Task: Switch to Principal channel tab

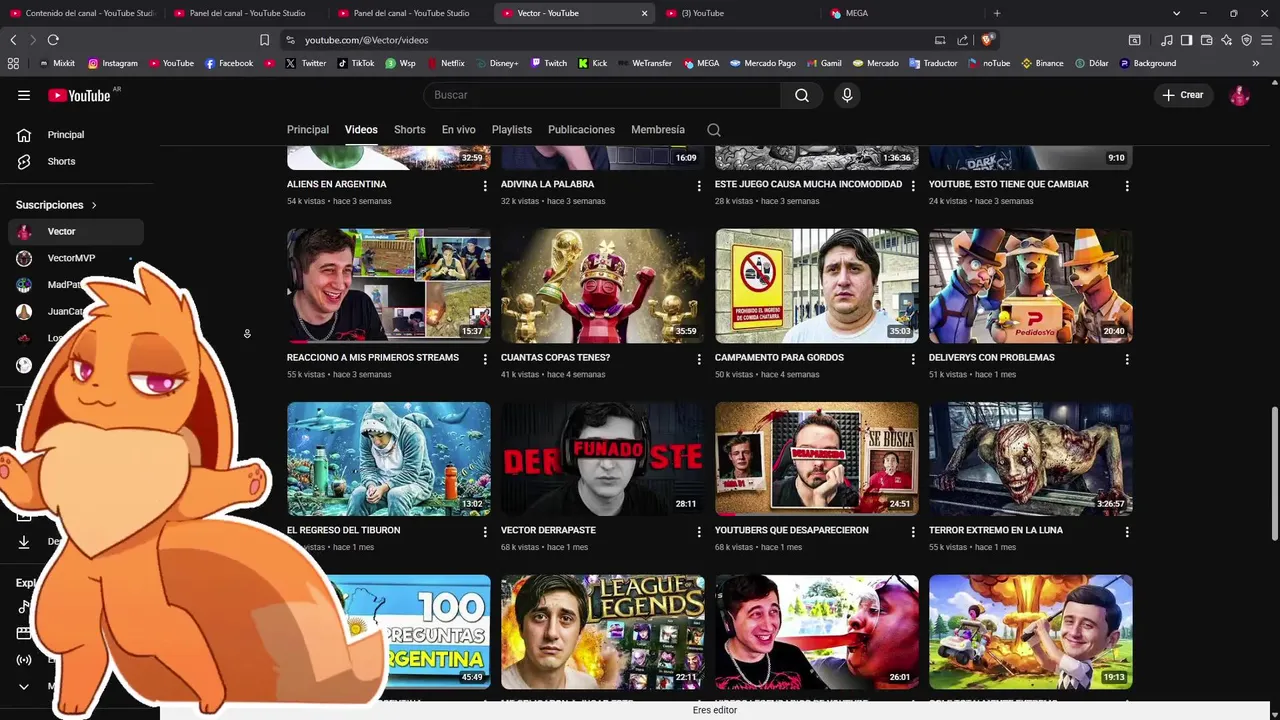Action: tap(308, 130)
